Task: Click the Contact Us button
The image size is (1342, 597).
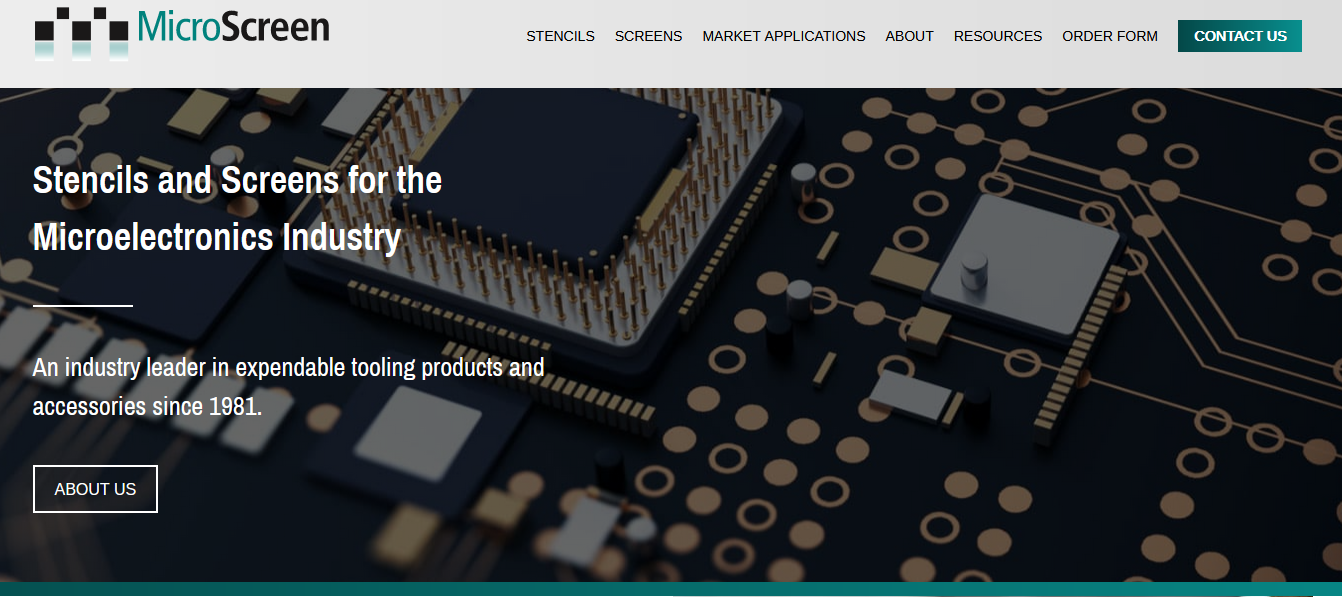Action: [x=1240, y=36]
